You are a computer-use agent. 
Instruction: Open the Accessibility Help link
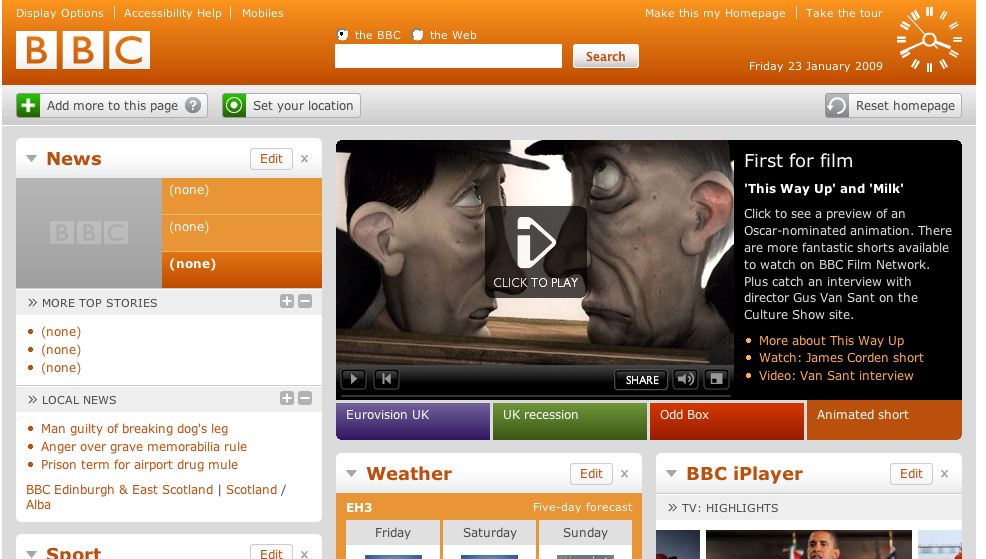(172, 13)
